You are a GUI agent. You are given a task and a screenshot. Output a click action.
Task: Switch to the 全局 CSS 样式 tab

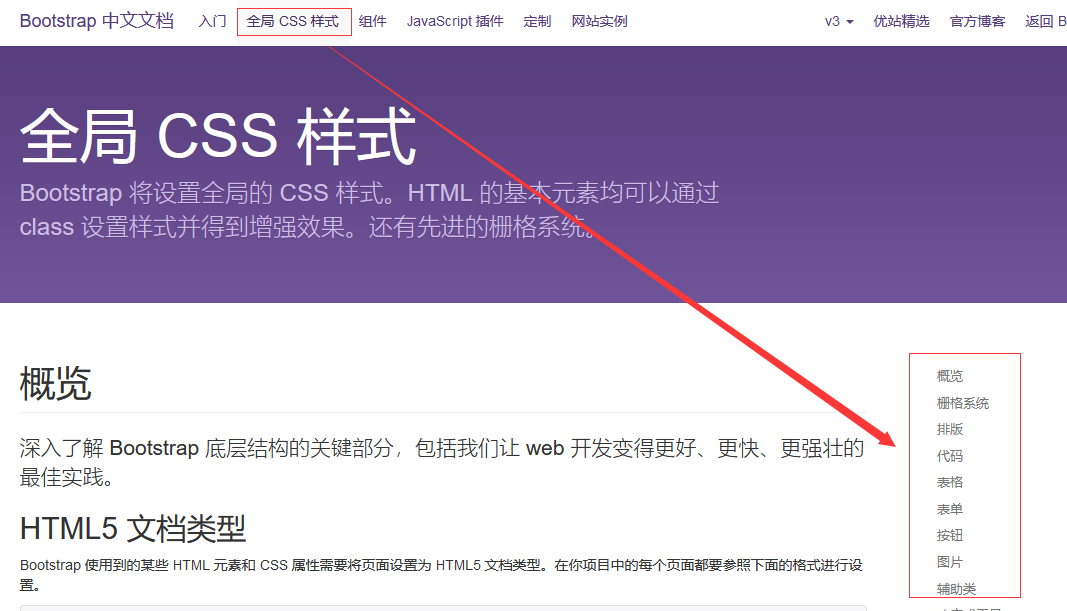294,21
